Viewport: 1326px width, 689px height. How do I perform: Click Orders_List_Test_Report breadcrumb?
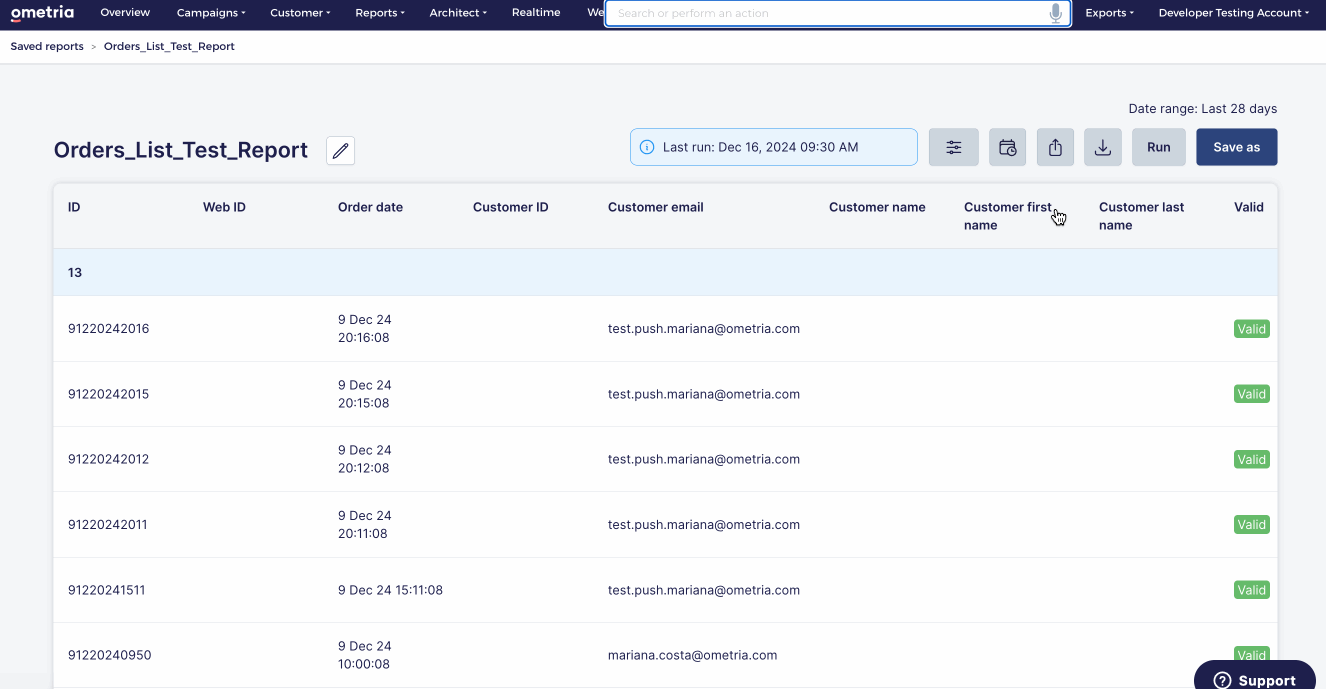point(169,46)
